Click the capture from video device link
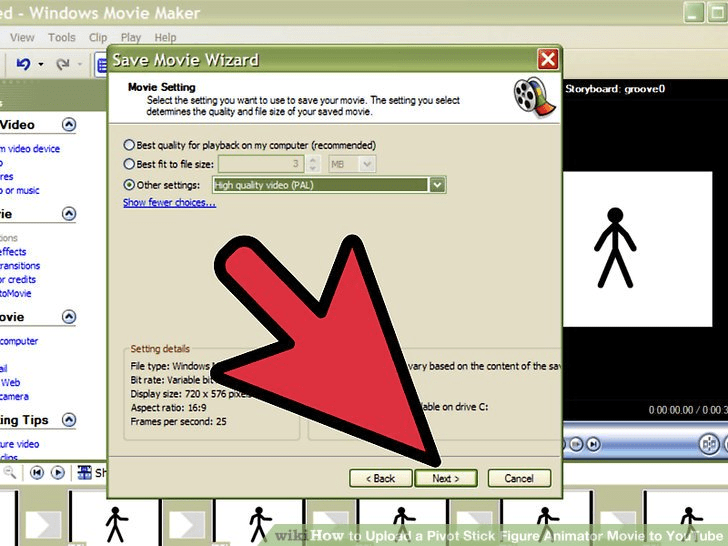728x546 pixels. click(30, 149)
